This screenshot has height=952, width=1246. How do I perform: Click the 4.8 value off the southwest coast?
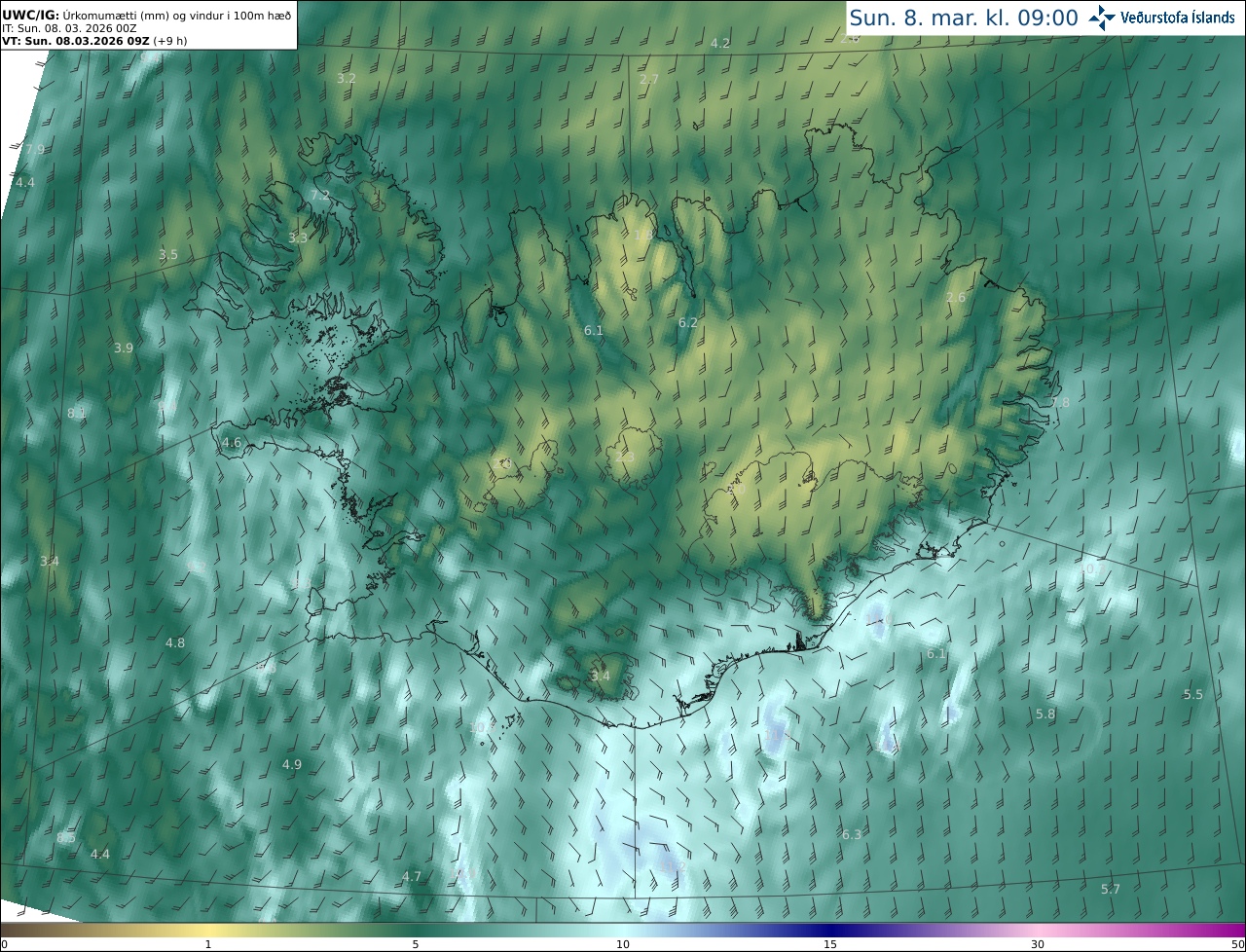coord(174,643)
